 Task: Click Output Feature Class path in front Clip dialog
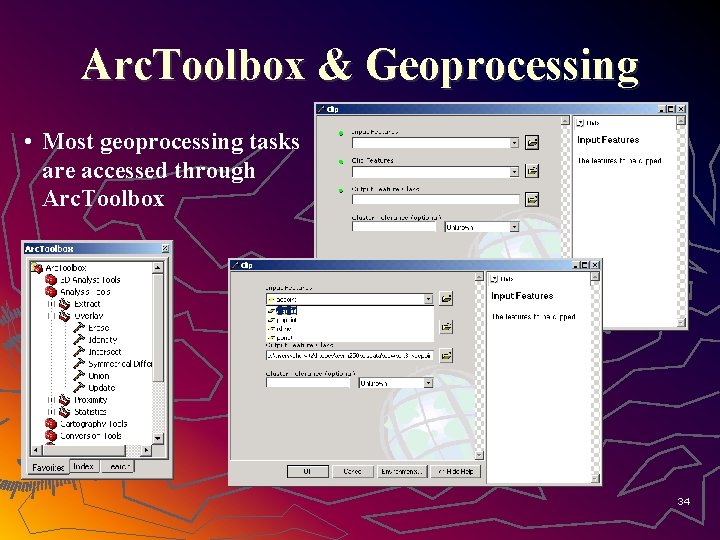(x=349, y=355)
